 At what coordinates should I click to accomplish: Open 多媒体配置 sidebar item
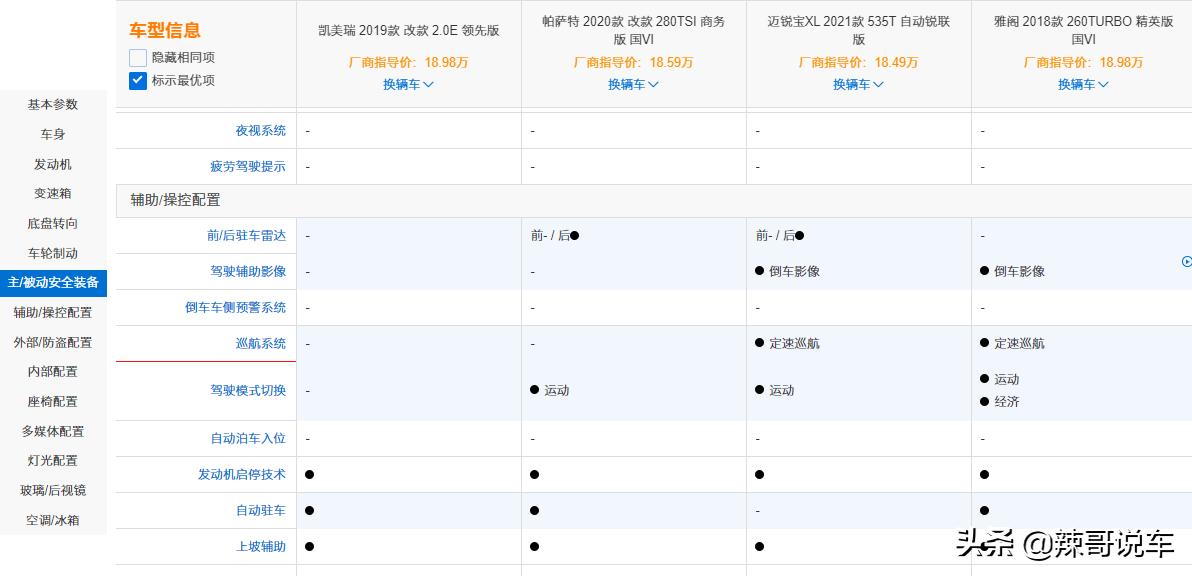[x=53, y=432]
